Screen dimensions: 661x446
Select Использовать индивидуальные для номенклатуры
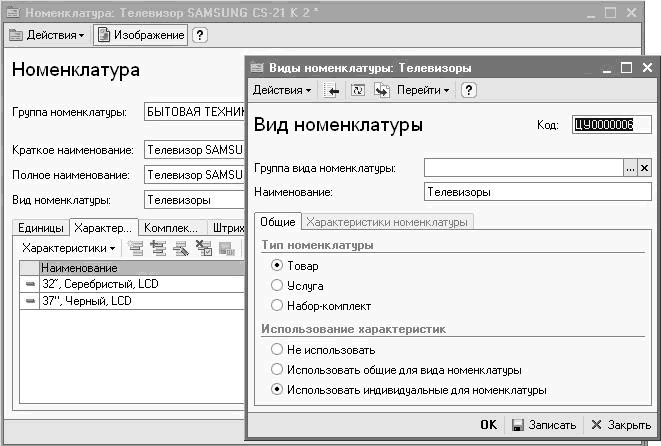coord(277,390)
